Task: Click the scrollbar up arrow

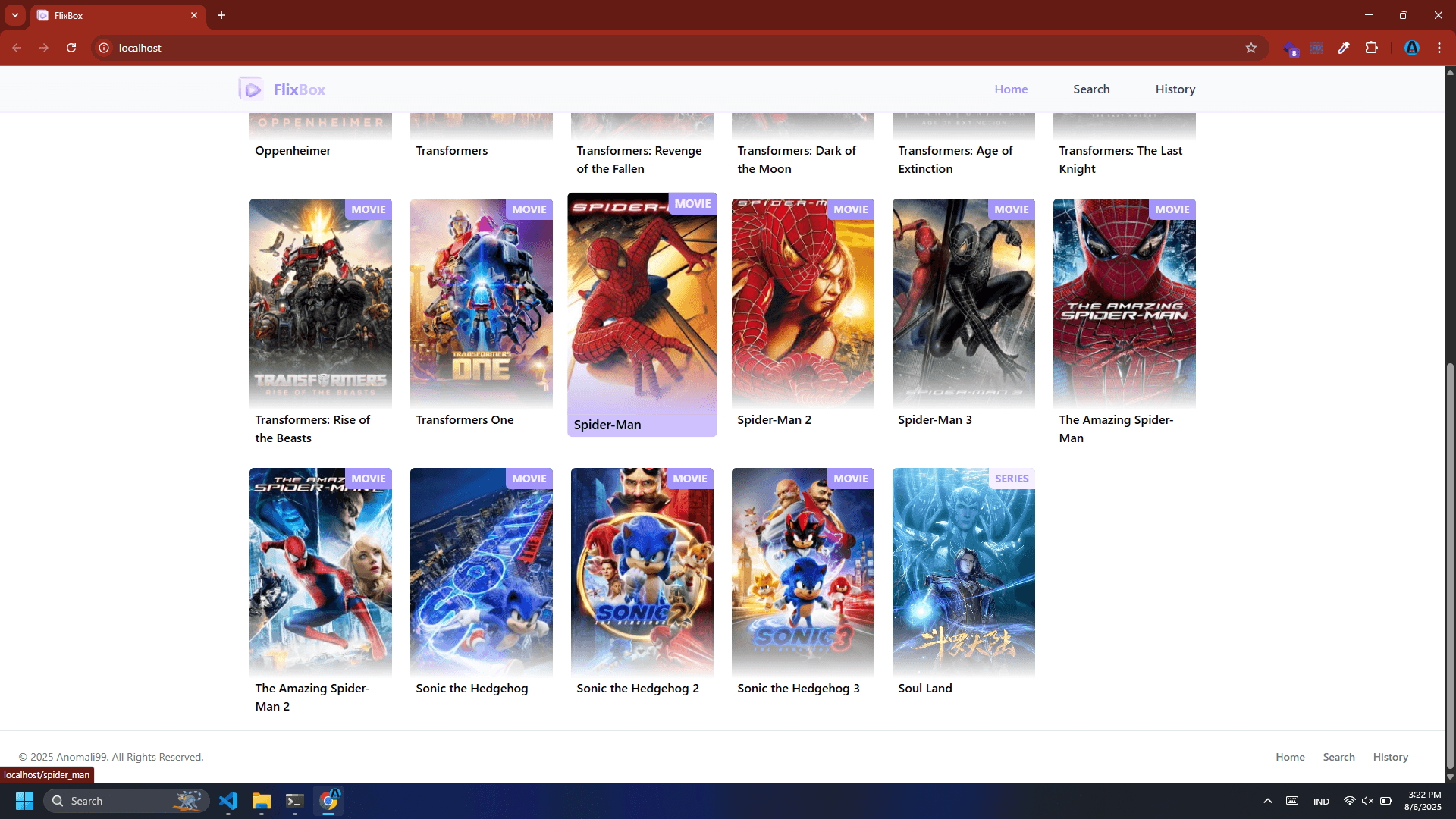Action: coord(1450,73)
